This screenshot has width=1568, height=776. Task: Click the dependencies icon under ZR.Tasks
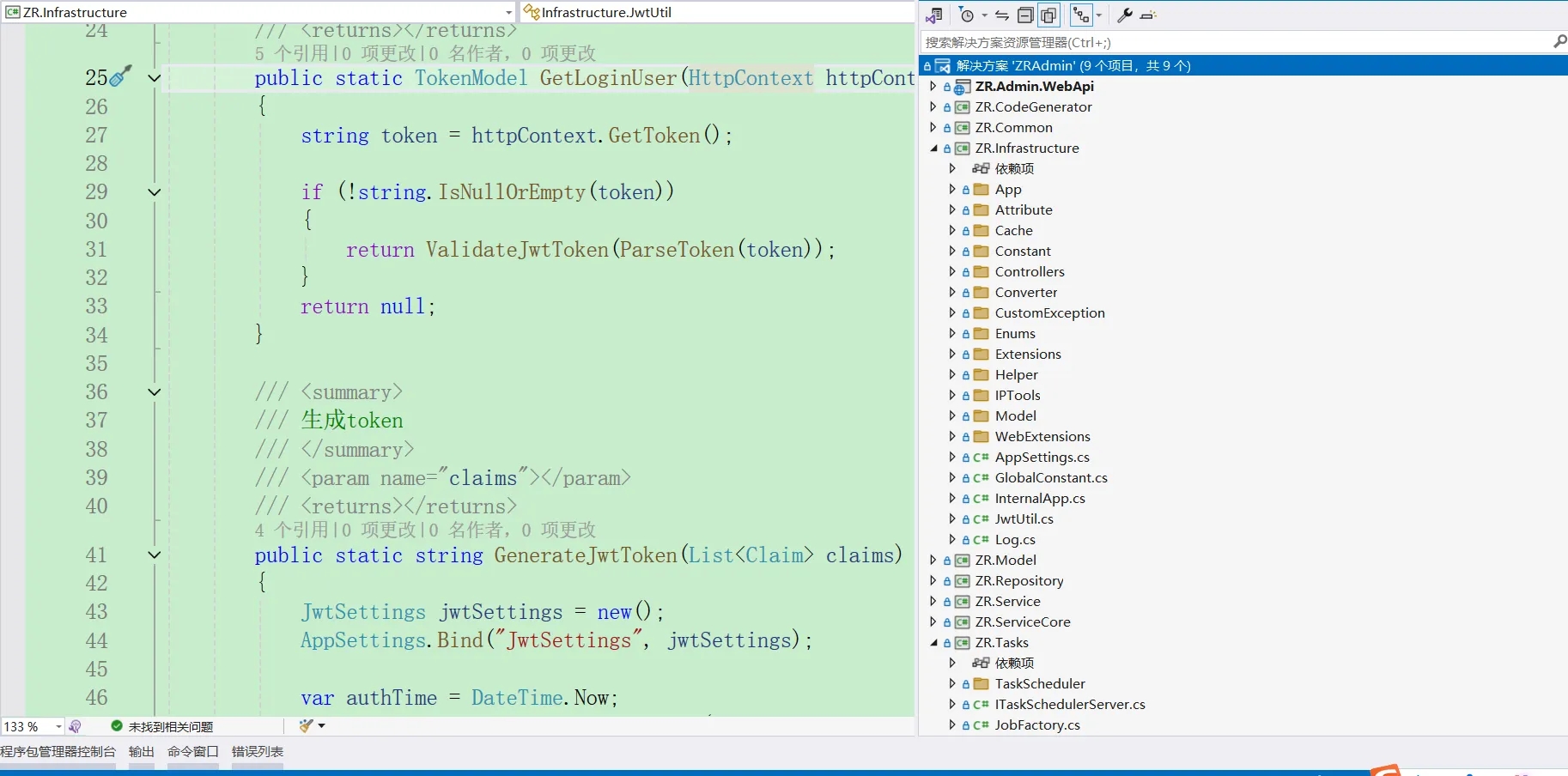click(981, 663)
